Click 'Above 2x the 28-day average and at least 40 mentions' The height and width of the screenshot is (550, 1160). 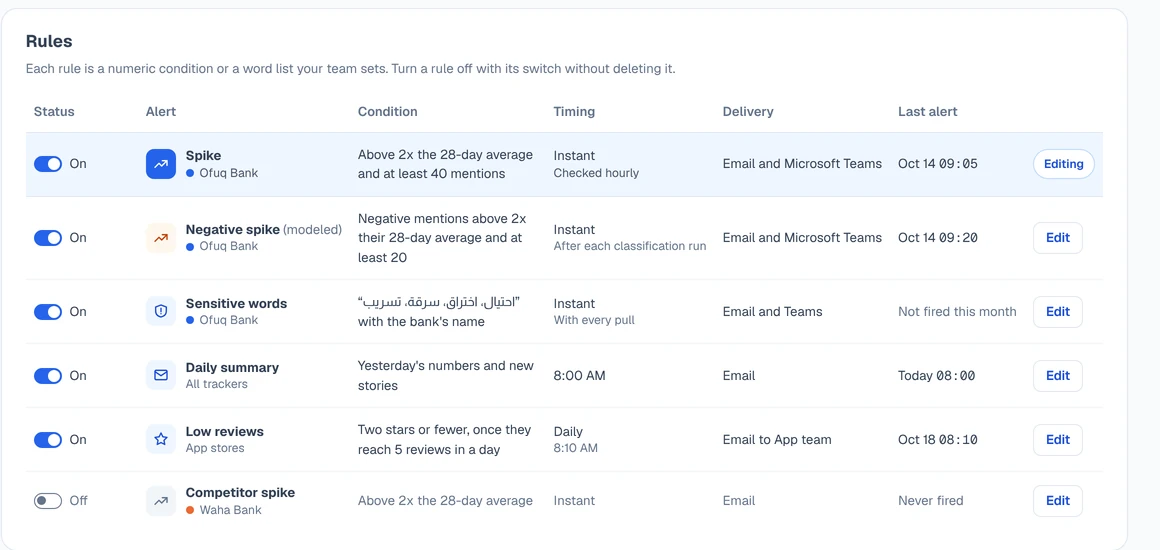click(x=445, y=164)
